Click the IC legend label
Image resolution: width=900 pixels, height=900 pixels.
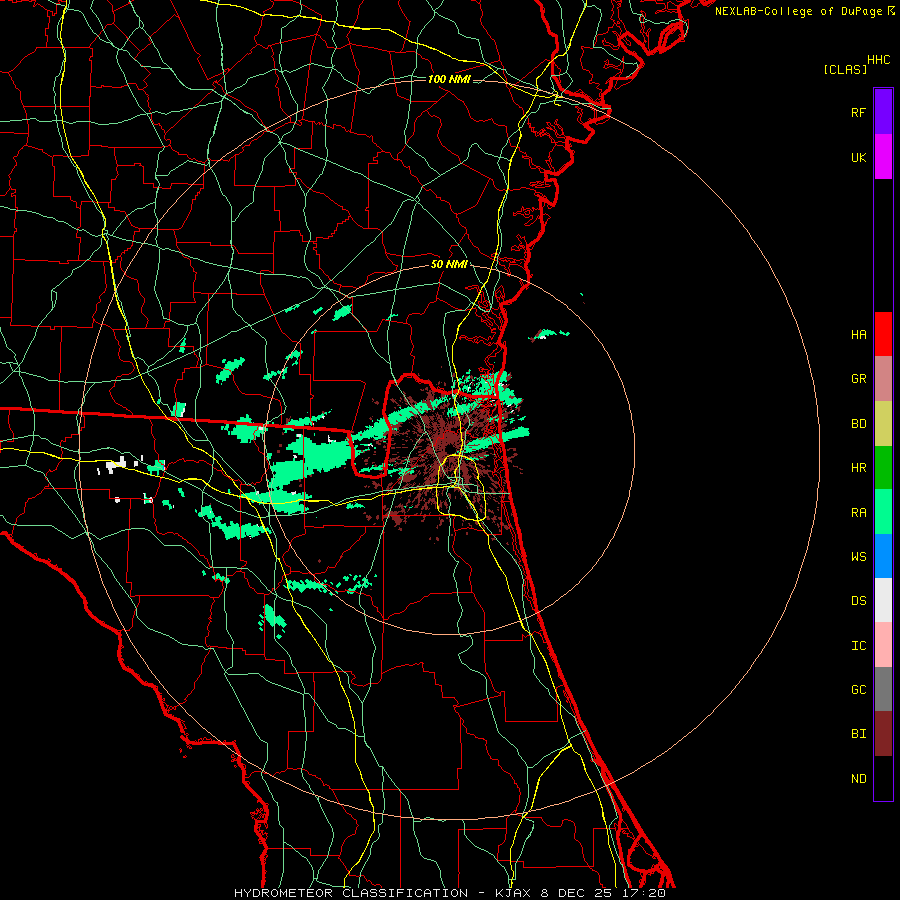(858, 645)
